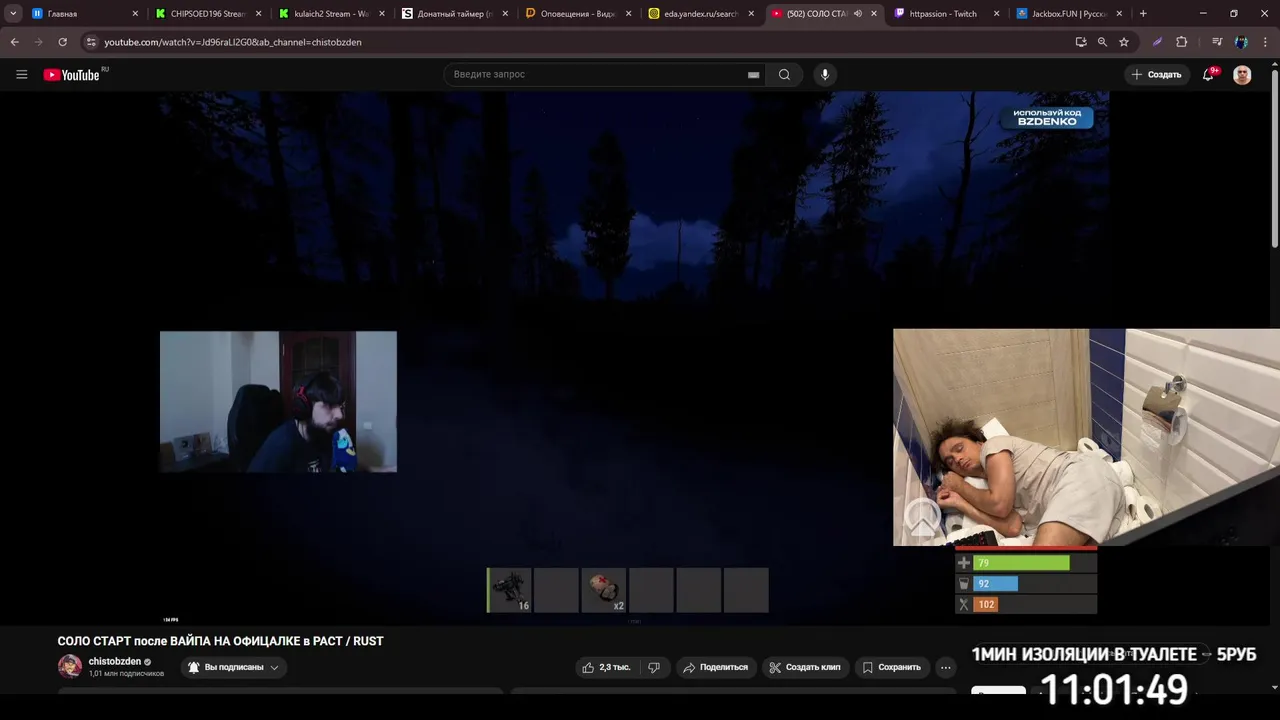The height and width of the screenshot is (720, 1280).
Task: Click the green health bar showing 79
Action: 1021,563
